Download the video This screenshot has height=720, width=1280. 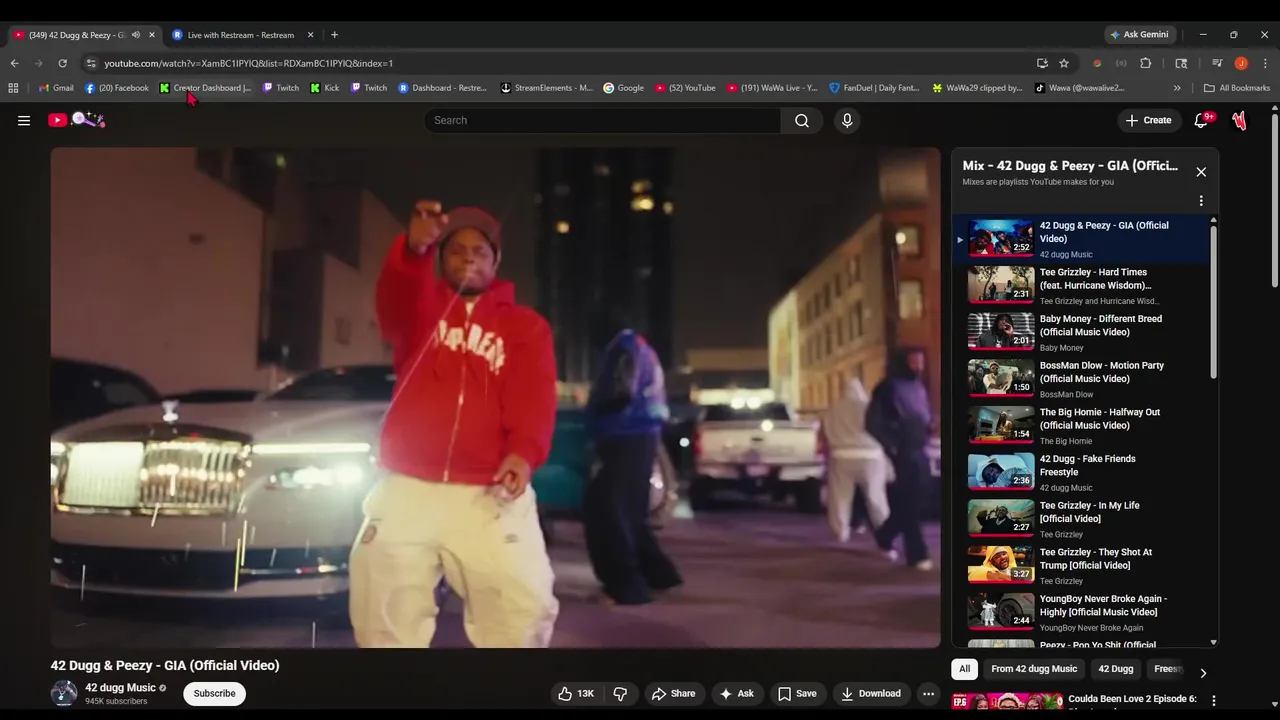pyautogui.click(x=870, y=693)
